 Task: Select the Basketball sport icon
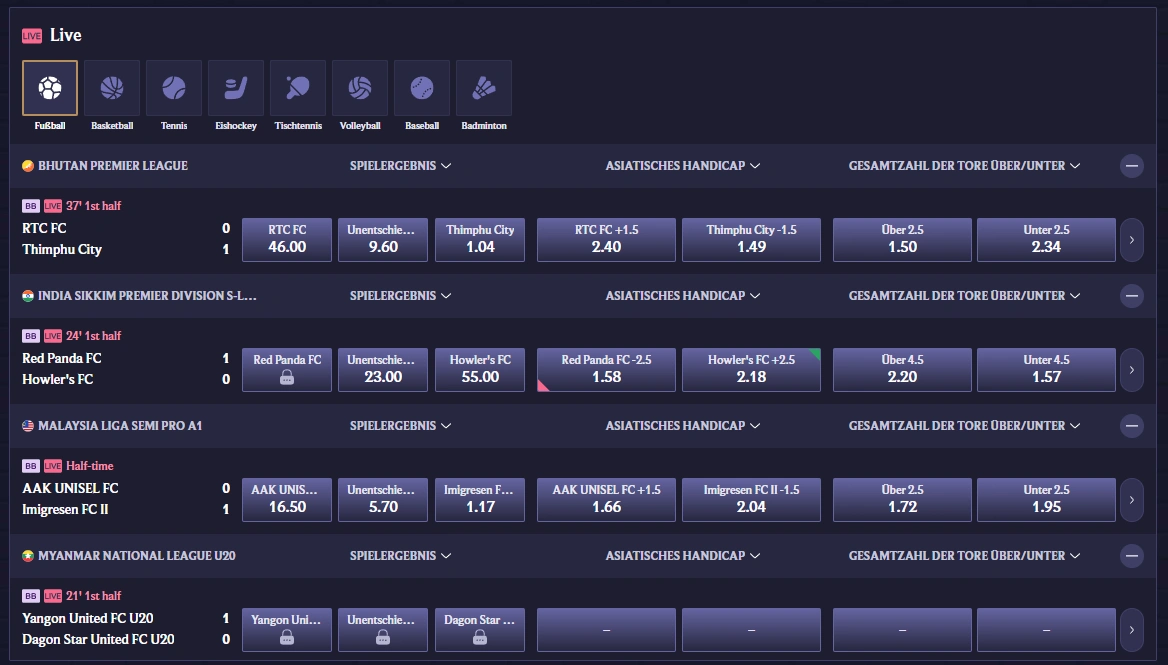[x=112, y=88]
